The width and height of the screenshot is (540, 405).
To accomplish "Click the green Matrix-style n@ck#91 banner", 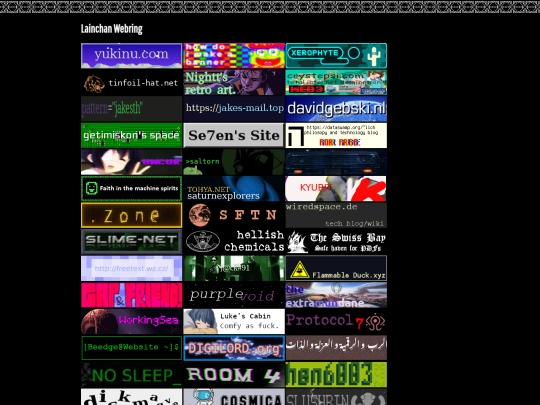I will 234,268.
